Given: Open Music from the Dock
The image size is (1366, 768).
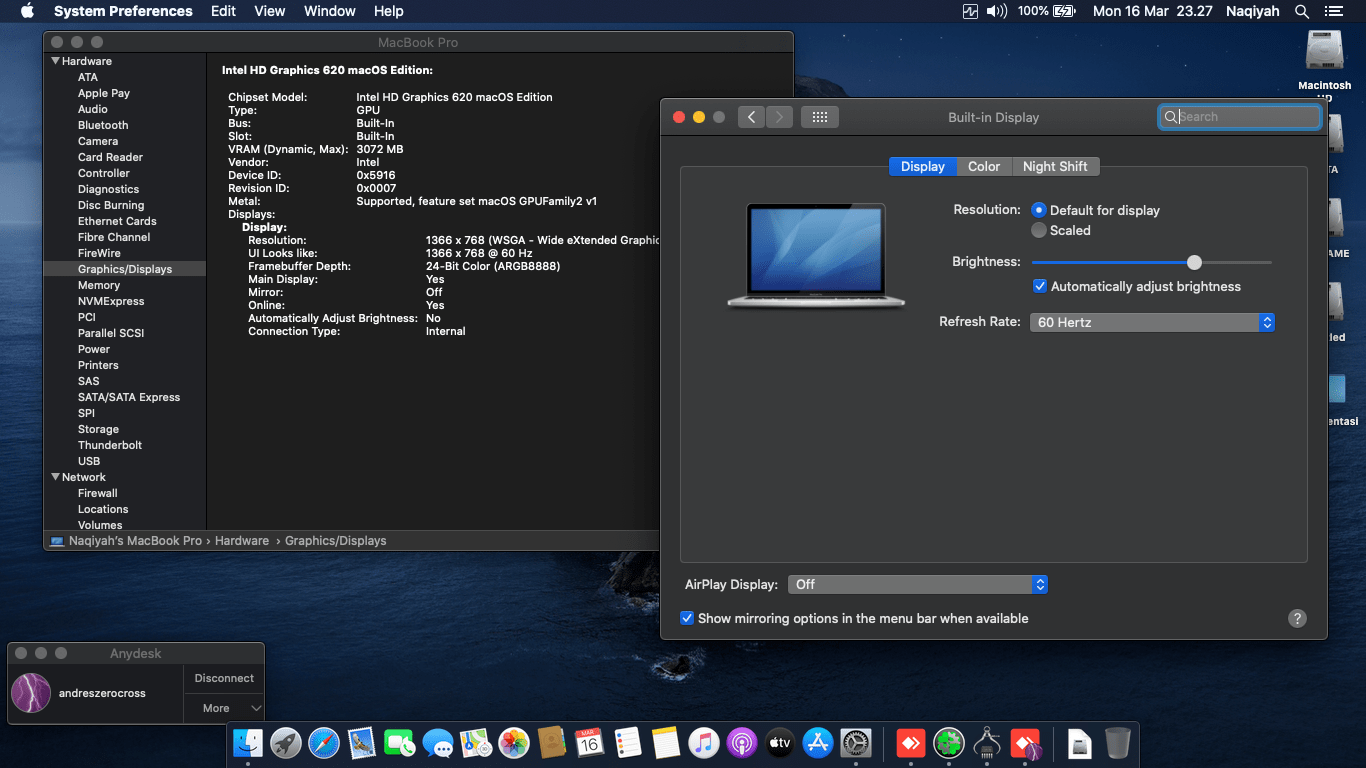Looking at the screenshot, I should [x=704, y=743].
